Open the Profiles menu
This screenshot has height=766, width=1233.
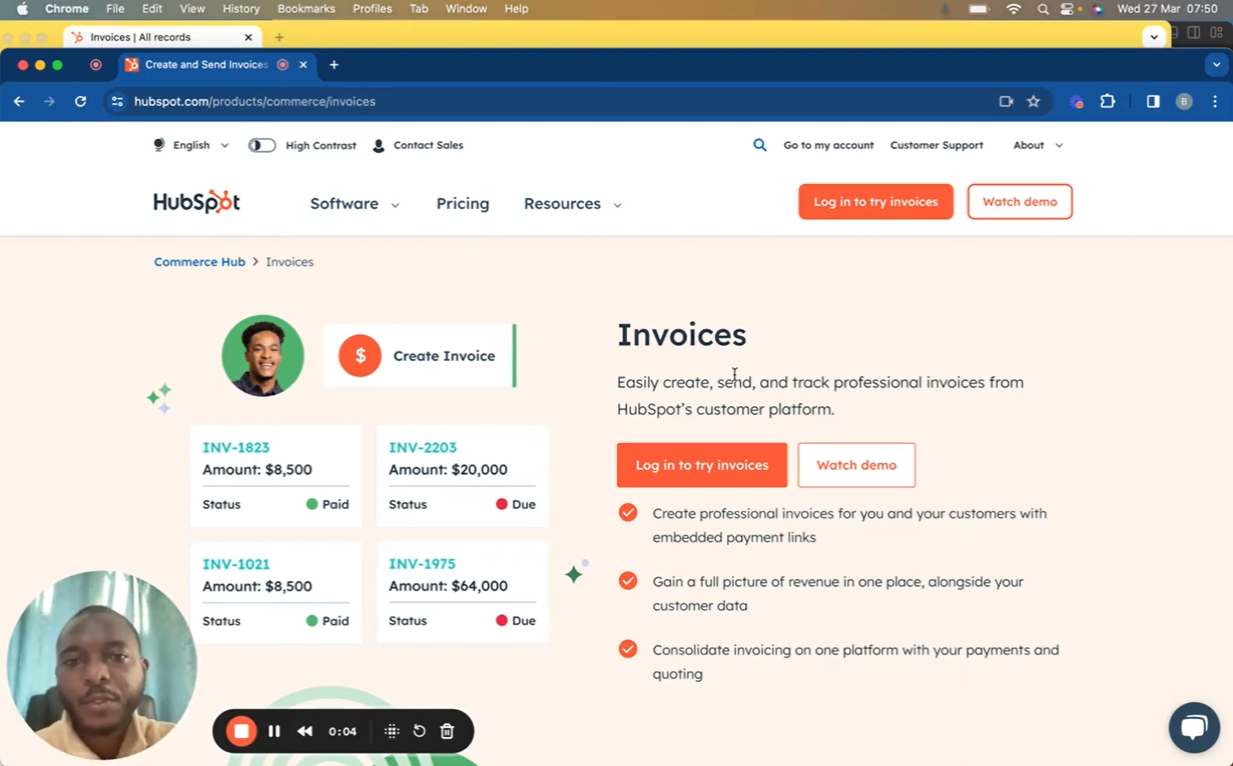tap(372, 9)
